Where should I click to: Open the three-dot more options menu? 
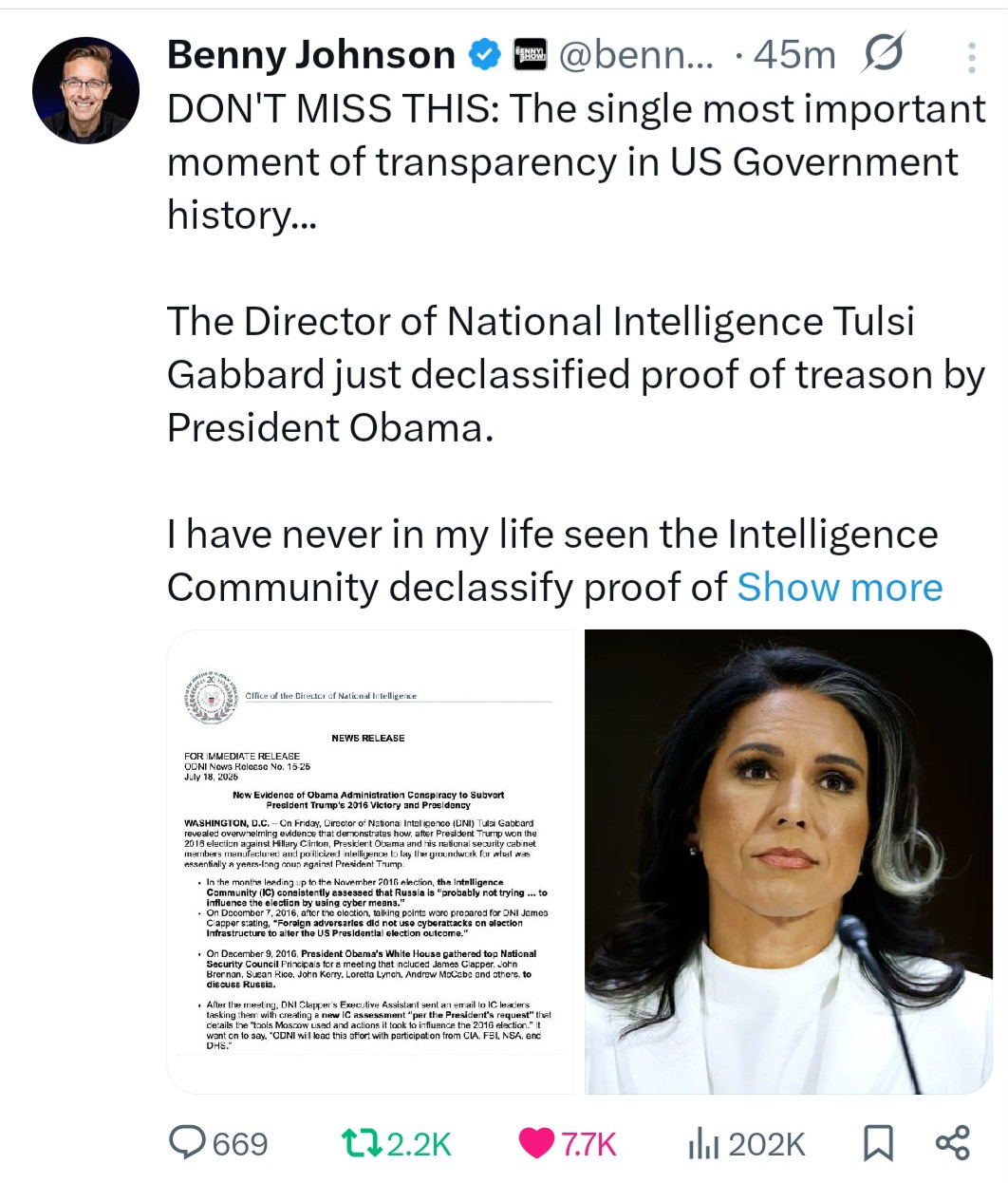pyautogui.click(x=971, y=57)
